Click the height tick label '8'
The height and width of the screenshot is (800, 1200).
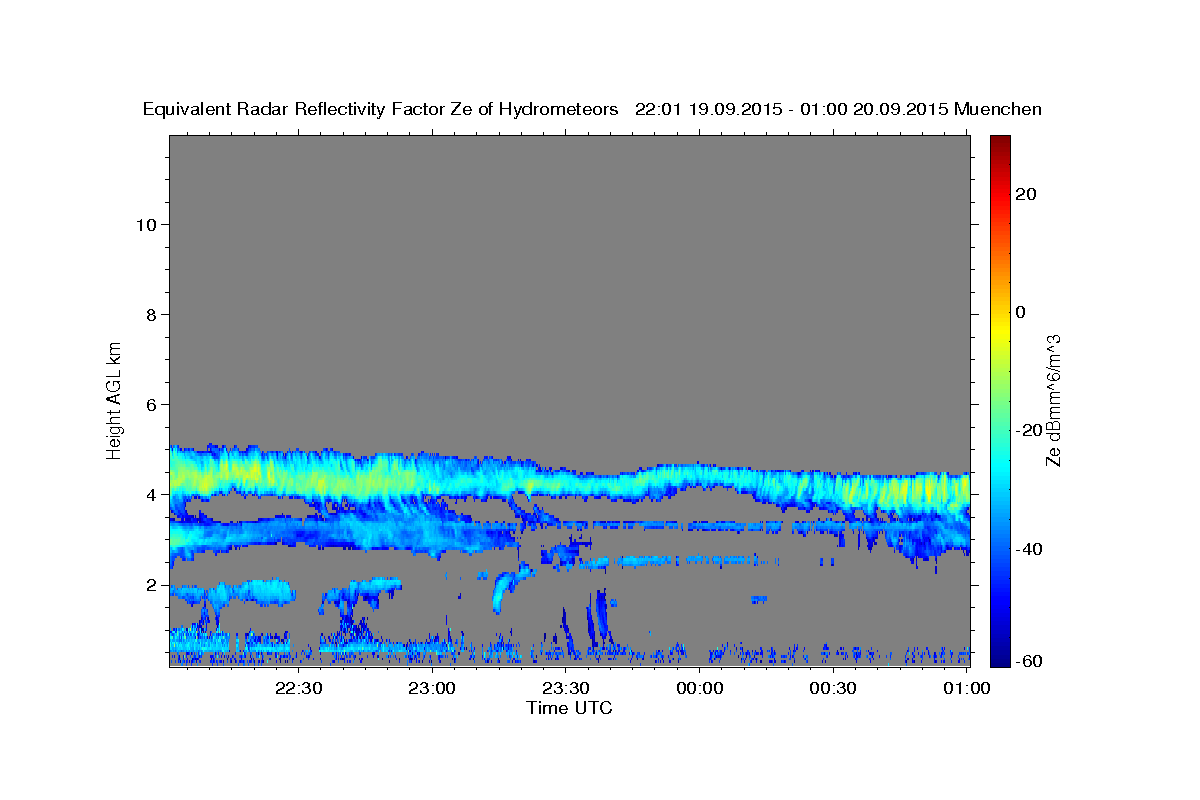coord(152,314)
